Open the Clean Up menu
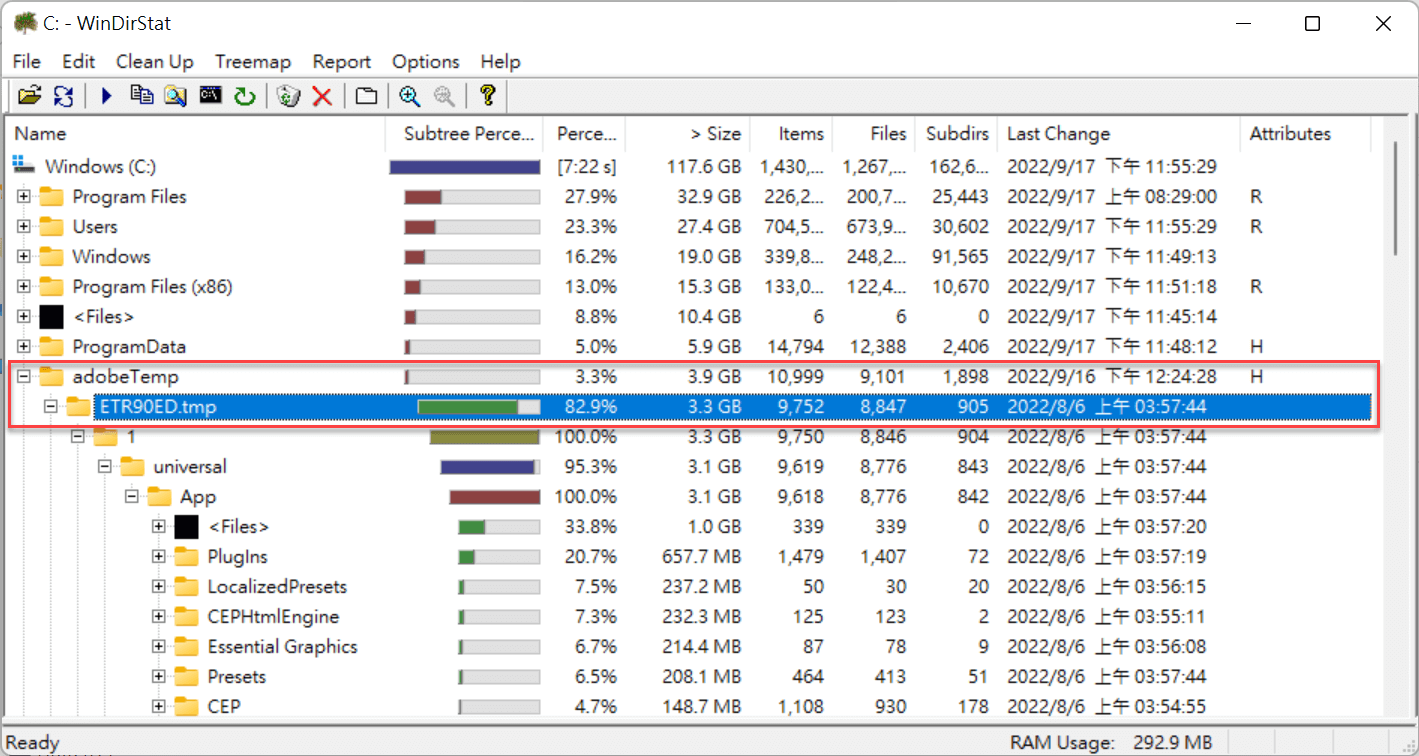This screenshot has height=756, width=1419. click(155, 62)
